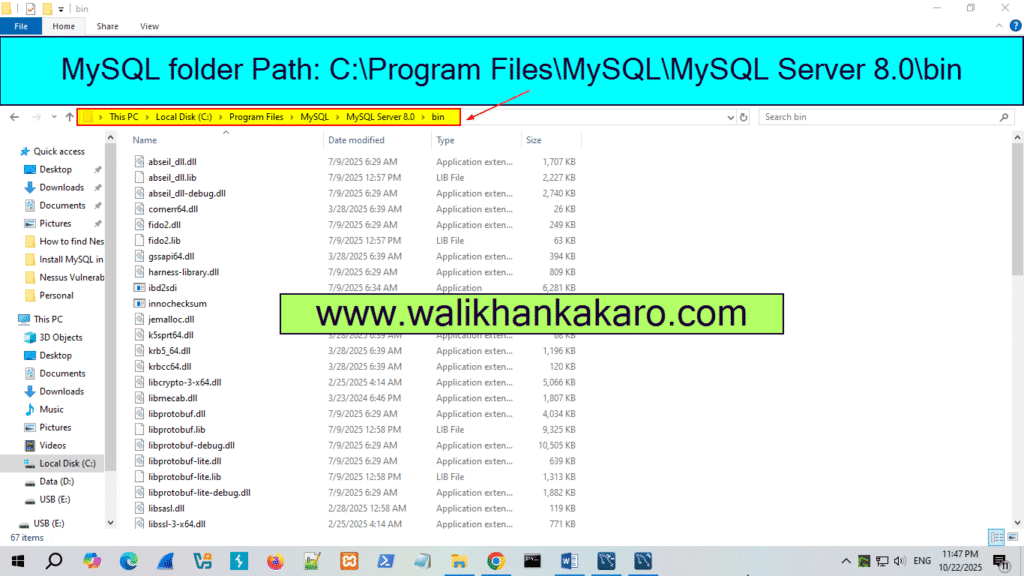
Task: Switch to details view via status bar icon
Action: click(996, 537)
